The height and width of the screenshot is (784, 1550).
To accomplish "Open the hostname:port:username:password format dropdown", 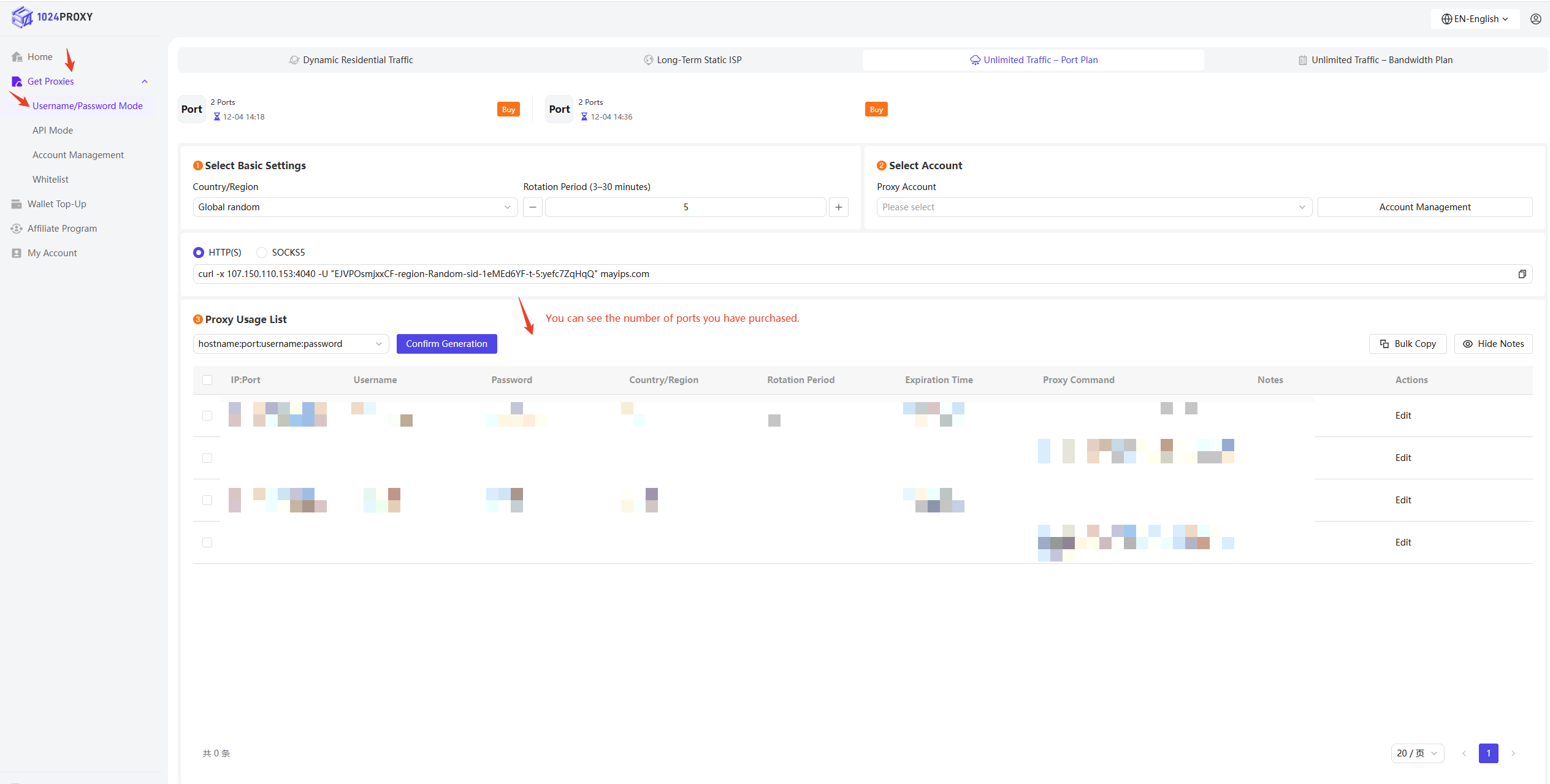I will [x=290, y=344].
